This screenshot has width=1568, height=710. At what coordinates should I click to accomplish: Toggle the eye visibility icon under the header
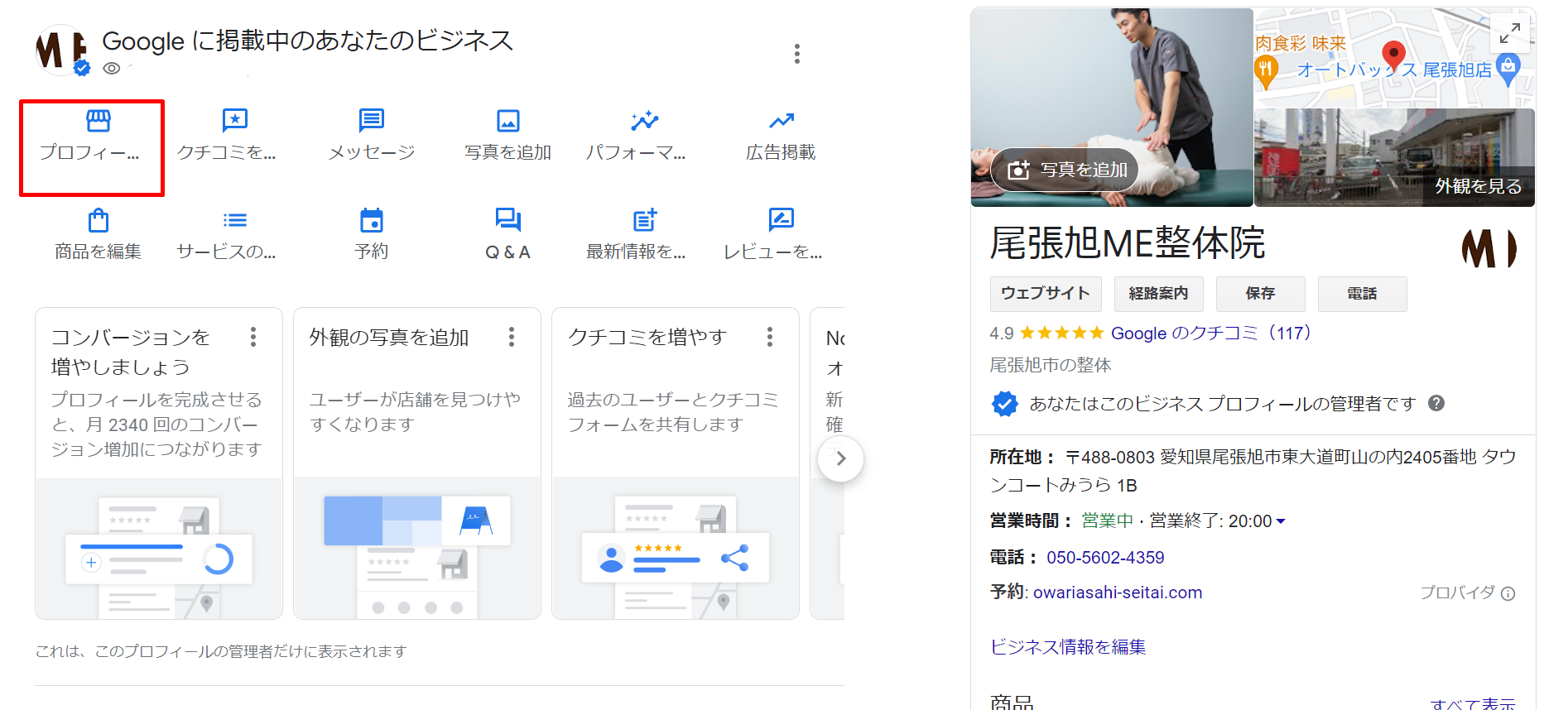coord(112,69)
